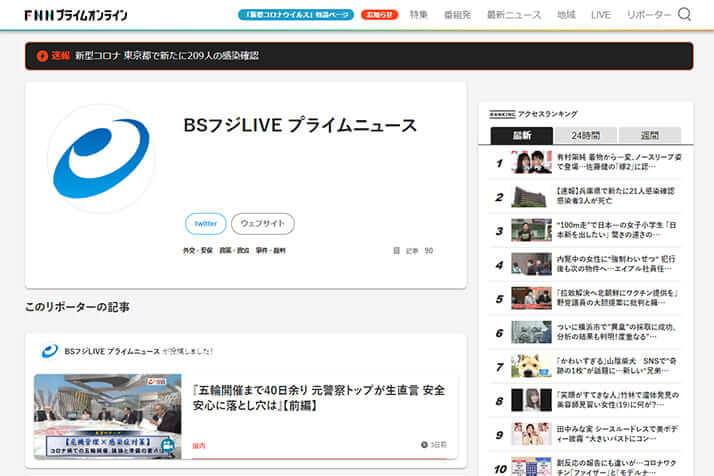Click the 事件・裁判 tag
This screenshot has height=476, width=714.
pyautogui.click(x=270, y=251)
